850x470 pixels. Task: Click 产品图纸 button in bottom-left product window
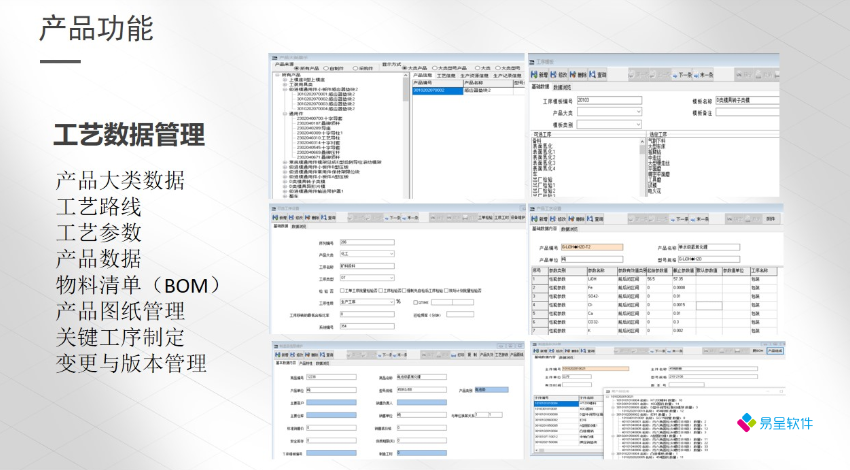pyautogui.click(x=517, y=355)
